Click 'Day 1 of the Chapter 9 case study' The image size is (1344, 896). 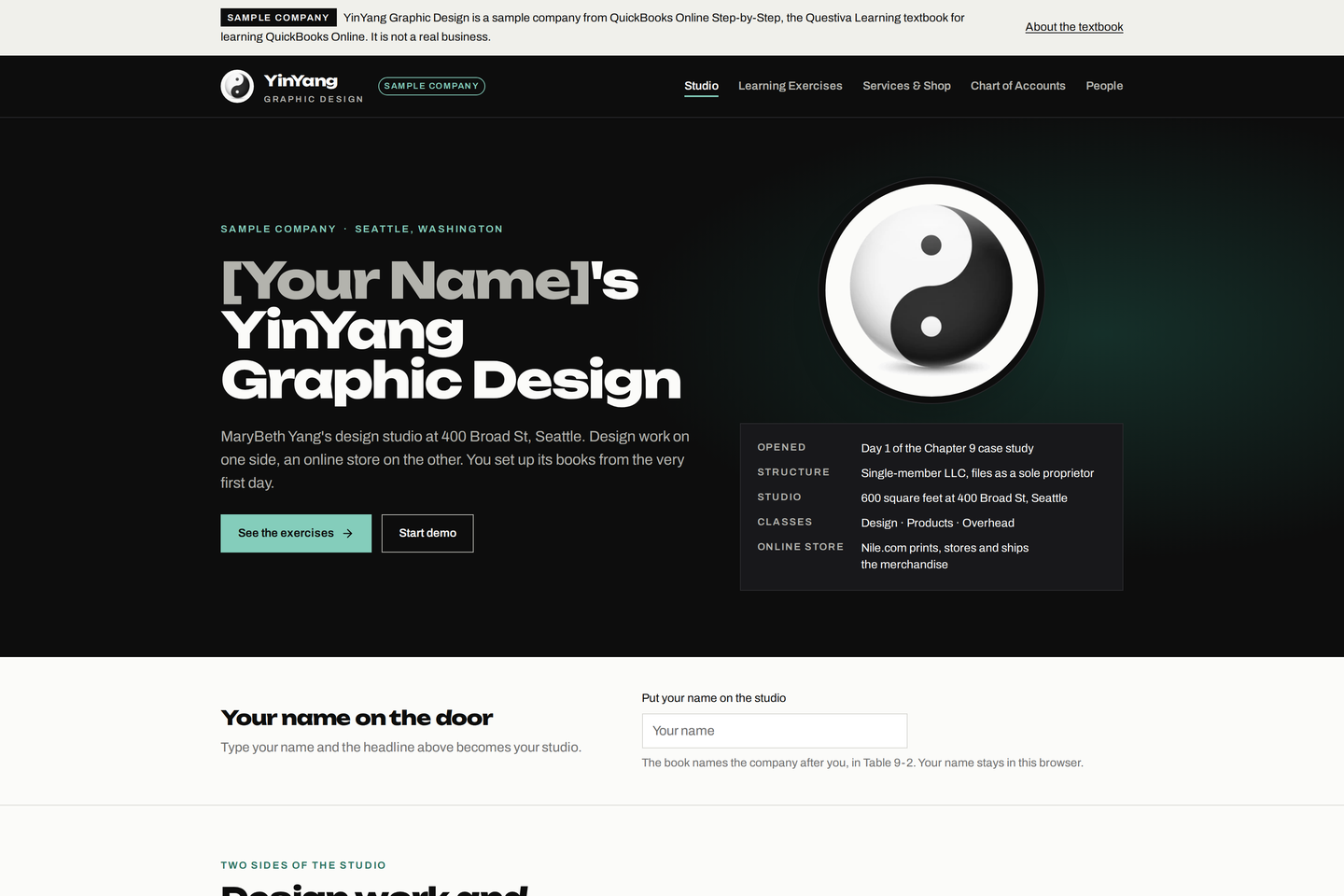(x=947, y=448)
